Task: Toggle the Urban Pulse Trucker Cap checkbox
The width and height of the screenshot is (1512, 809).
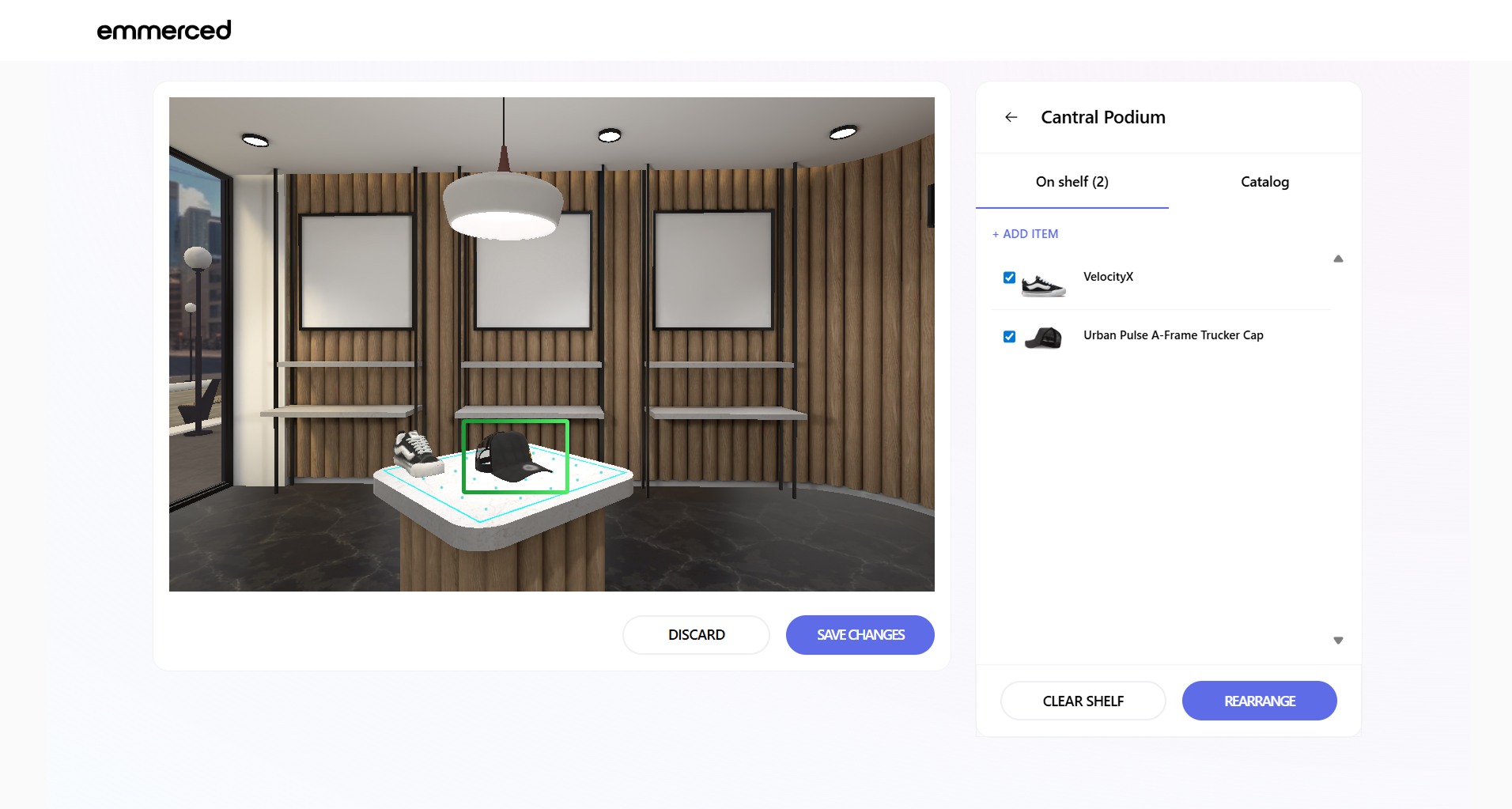Action: (1009, 337)
